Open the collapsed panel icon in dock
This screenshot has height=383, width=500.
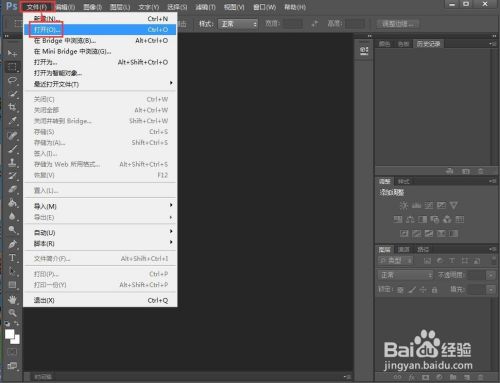364,51
